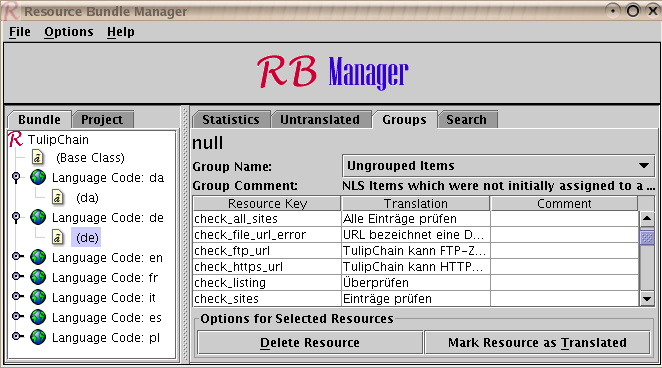Select the check_https_url resource key
Screen dimensions: 662x368
(x=267, y=267)
